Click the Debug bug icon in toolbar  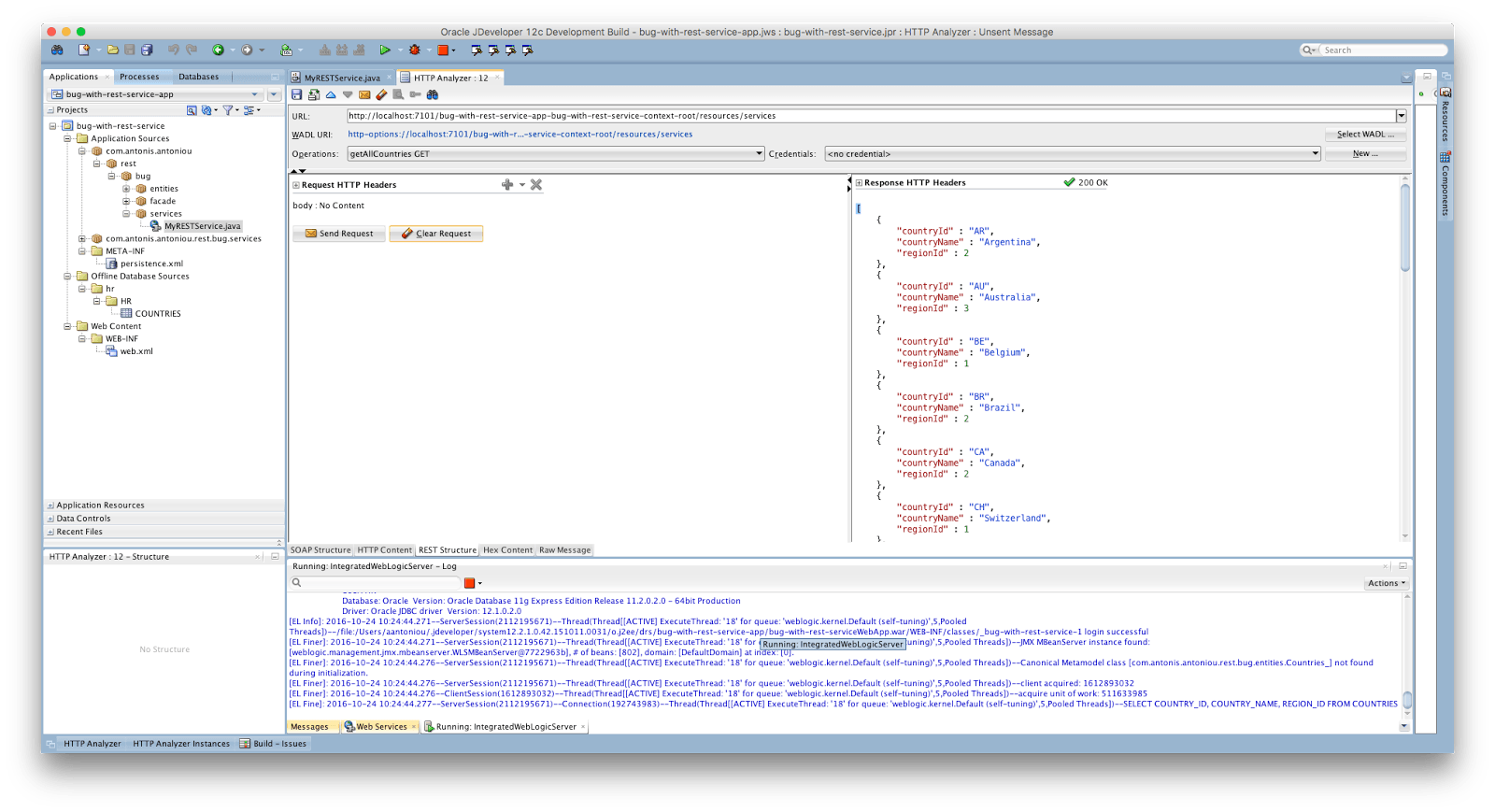pyautogui.click(x=414, y=50)
